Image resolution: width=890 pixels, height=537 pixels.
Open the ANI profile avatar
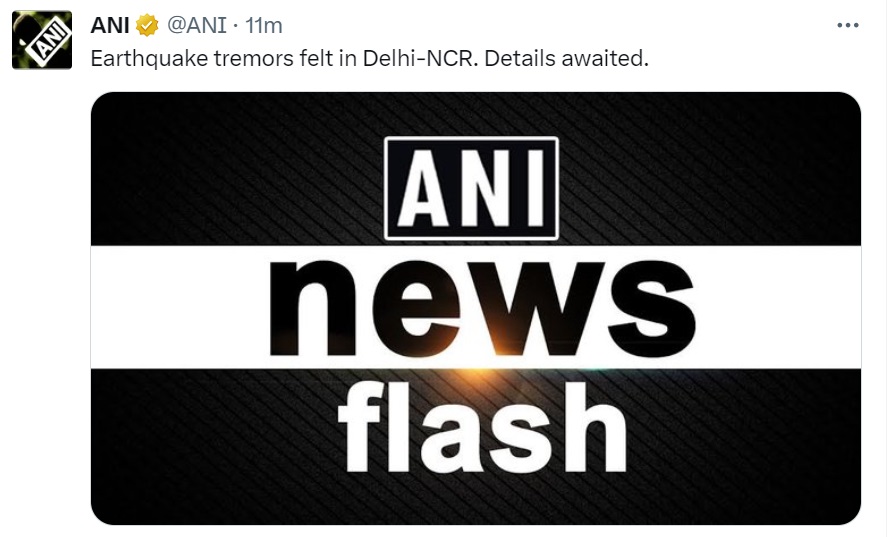42,40
